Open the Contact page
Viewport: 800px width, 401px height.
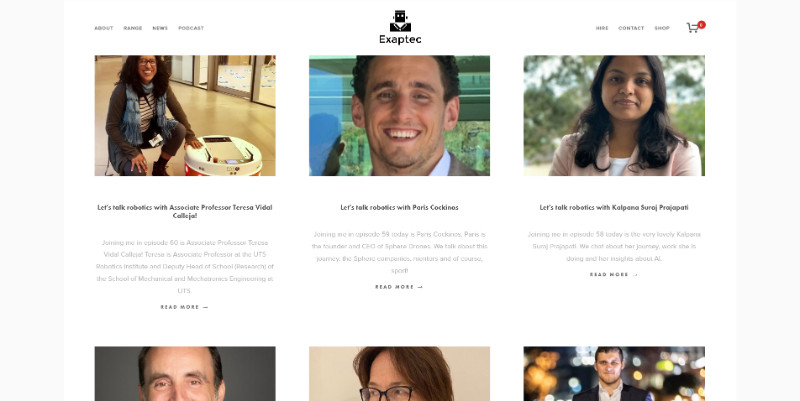631,28
